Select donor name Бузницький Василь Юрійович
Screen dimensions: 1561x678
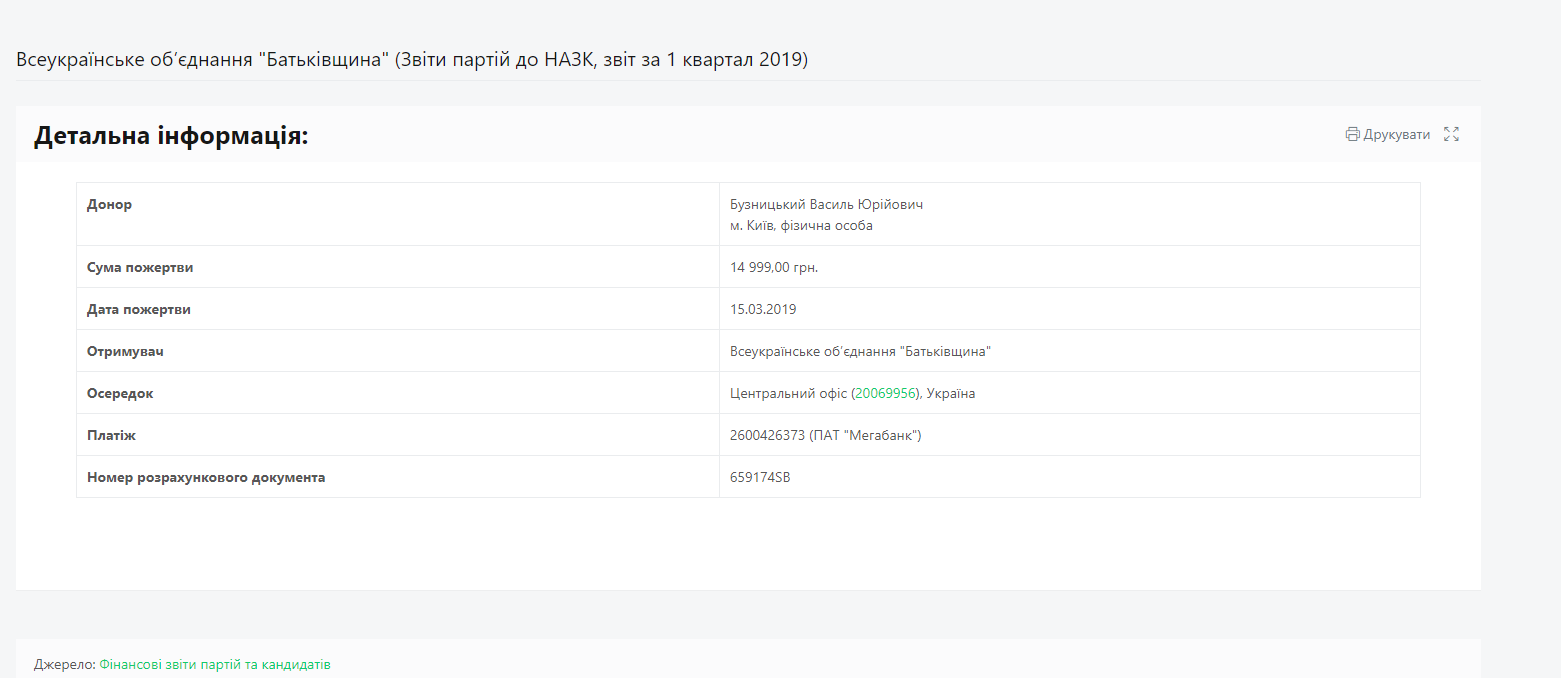tap(827, 205)
